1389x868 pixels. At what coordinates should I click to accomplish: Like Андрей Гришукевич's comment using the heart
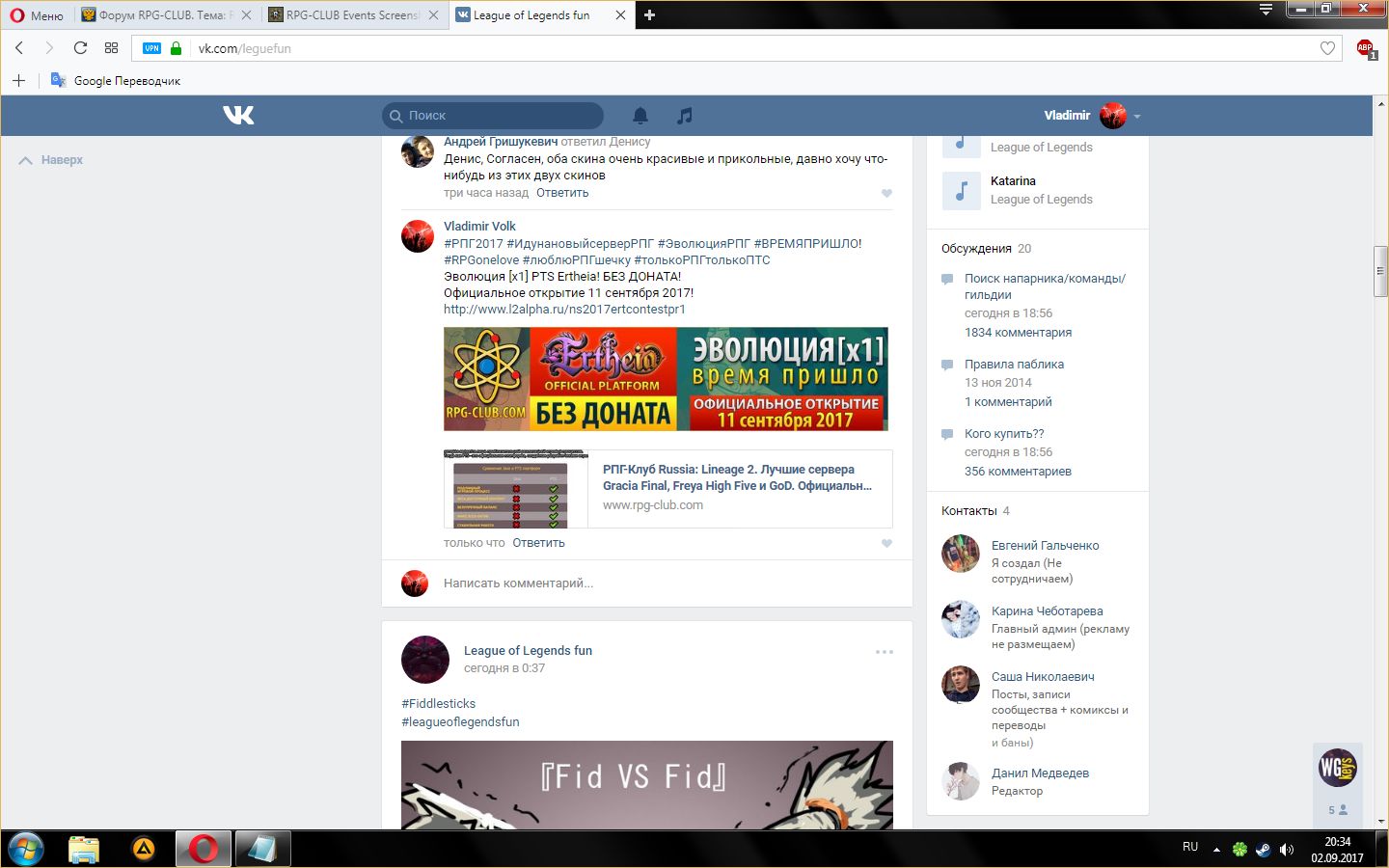pyautogui.click(x=886, y=193)
